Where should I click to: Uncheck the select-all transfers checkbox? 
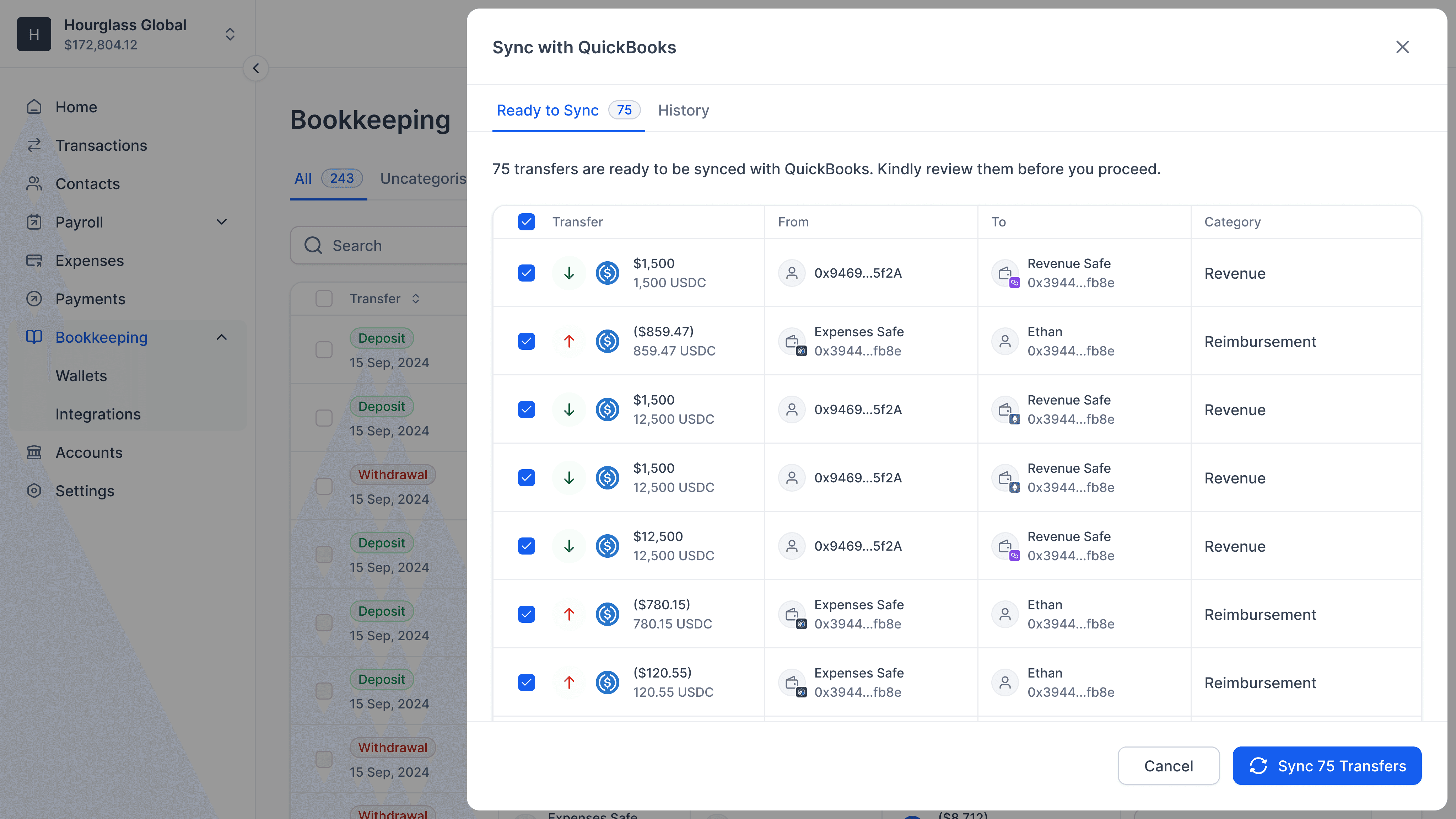click(x=526, y=222)
